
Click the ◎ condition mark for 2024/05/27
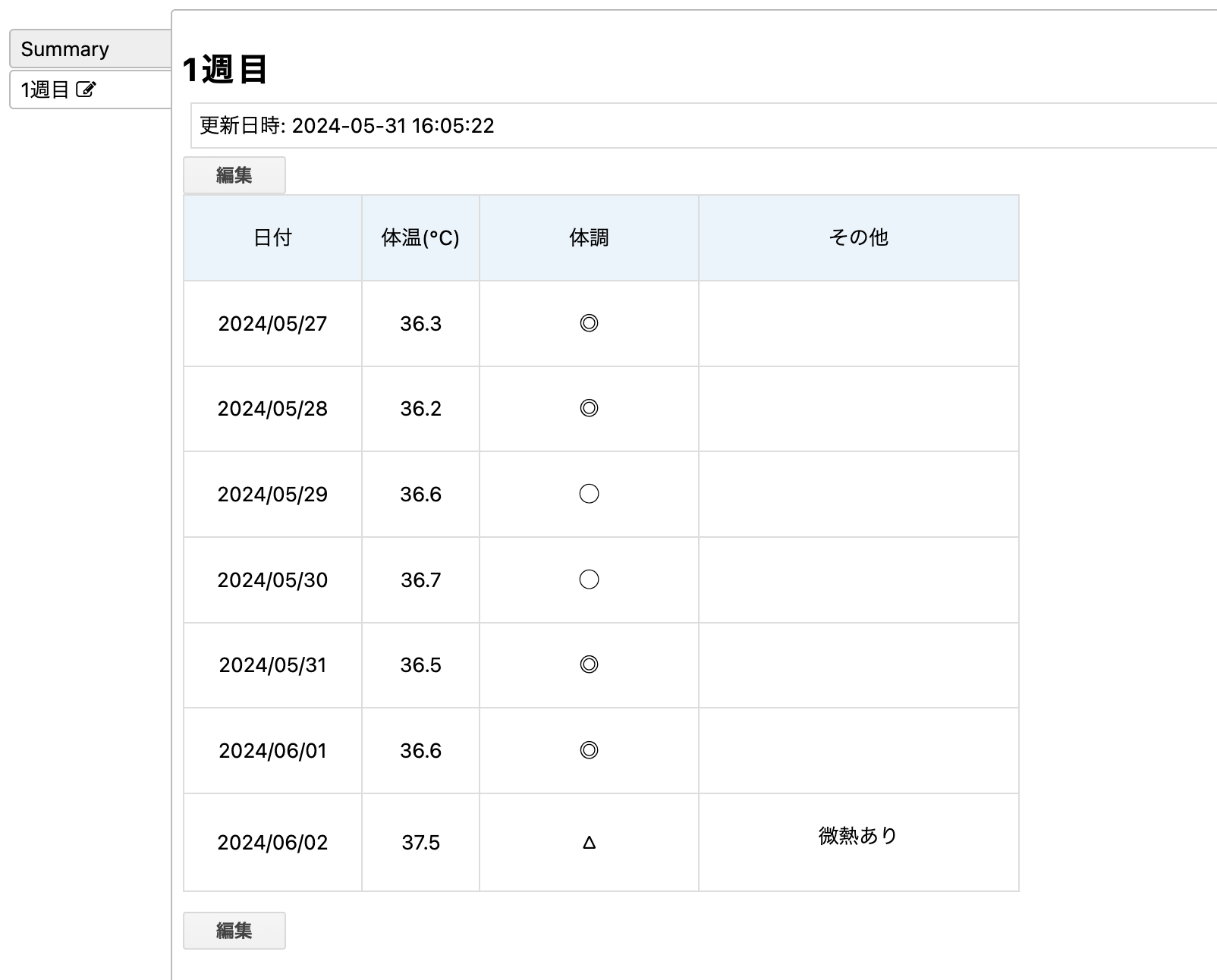589,323
